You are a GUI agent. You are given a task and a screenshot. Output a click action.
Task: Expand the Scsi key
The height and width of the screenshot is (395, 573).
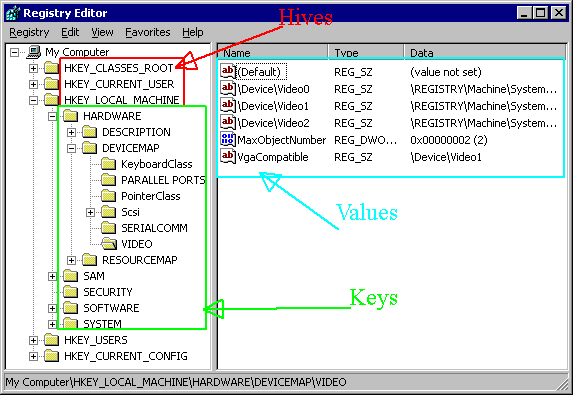(90, 212)
